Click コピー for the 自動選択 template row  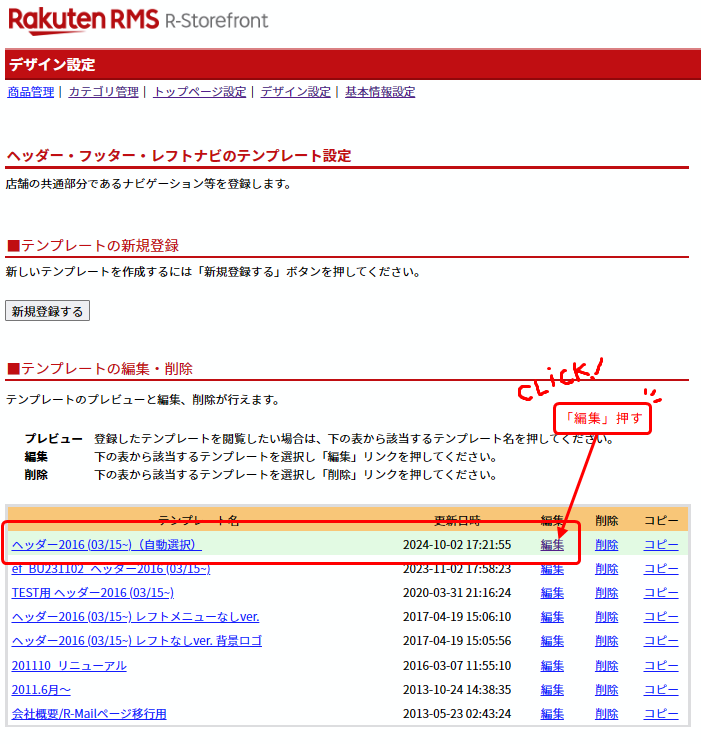pos(660,545)
